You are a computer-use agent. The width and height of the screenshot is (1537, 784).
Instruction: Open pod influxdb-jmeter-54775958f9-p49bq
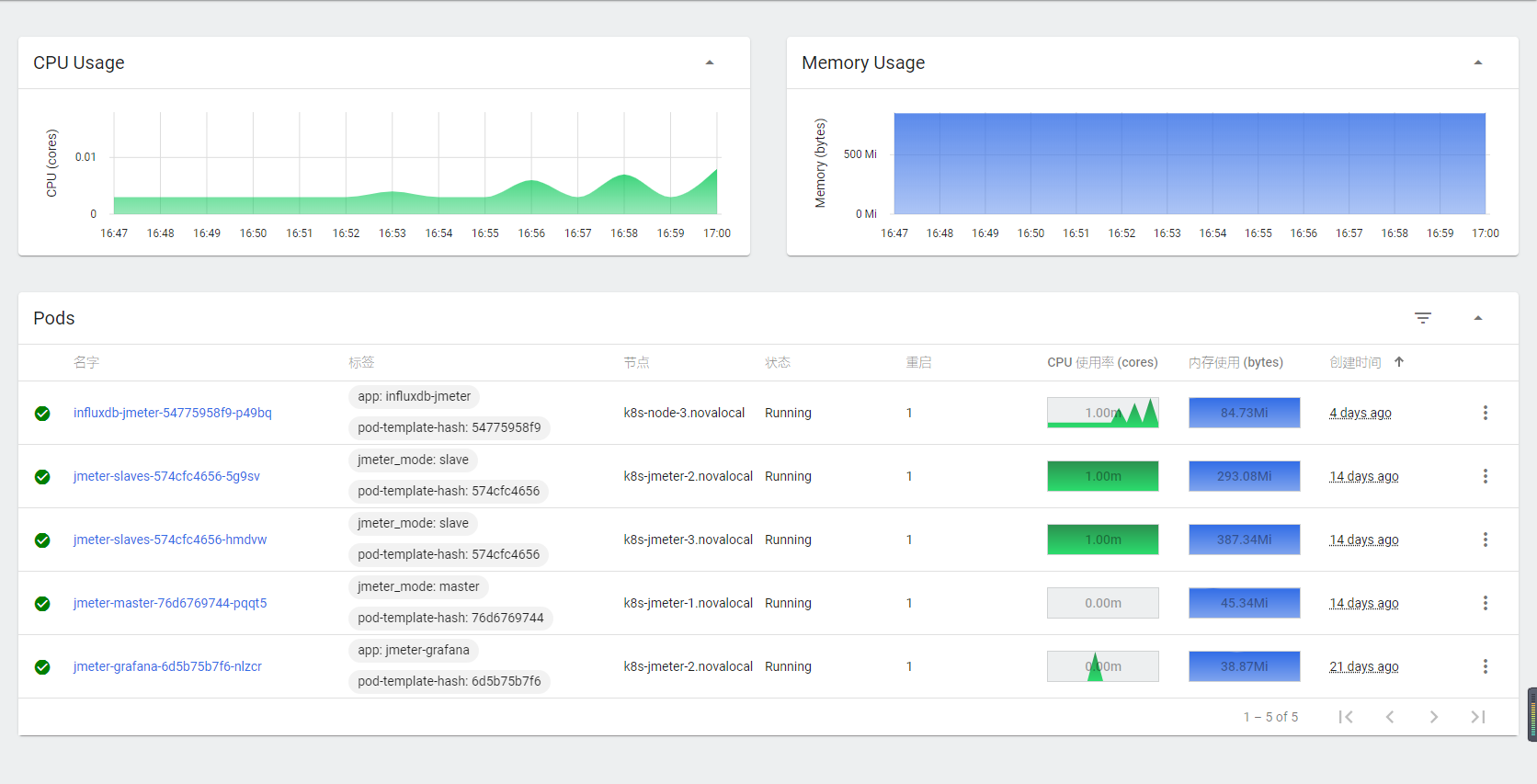173,413
